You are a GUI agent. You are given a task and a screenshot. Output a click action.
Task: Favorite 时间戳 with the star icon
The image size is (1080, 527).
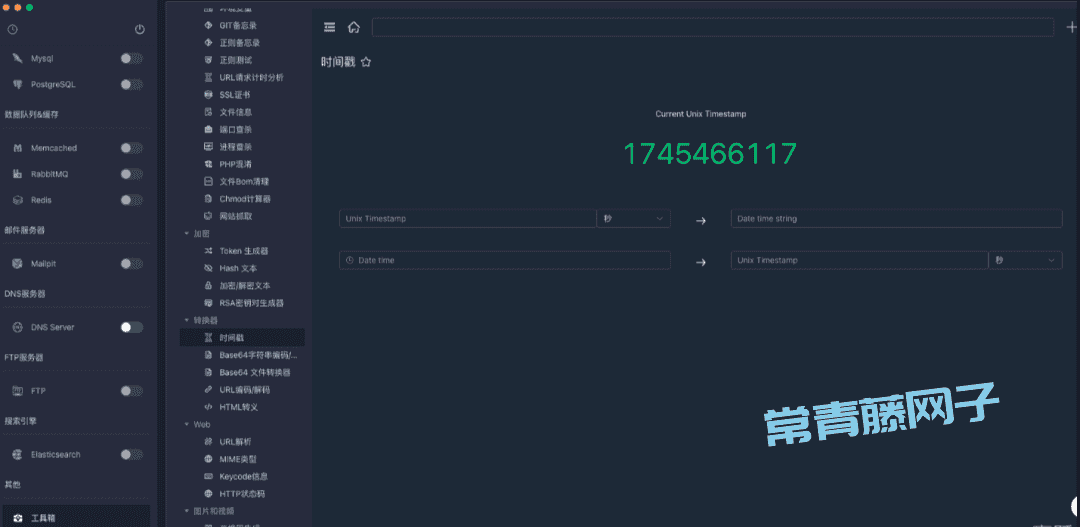(x=366, y=62)
